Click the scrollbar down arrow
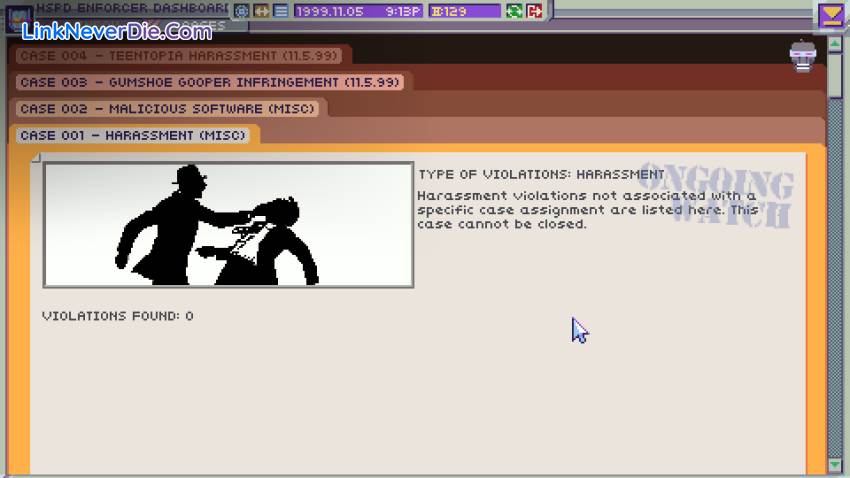This screenshot has width=850, height=478. pyautogui.click(x=835, y=465)
